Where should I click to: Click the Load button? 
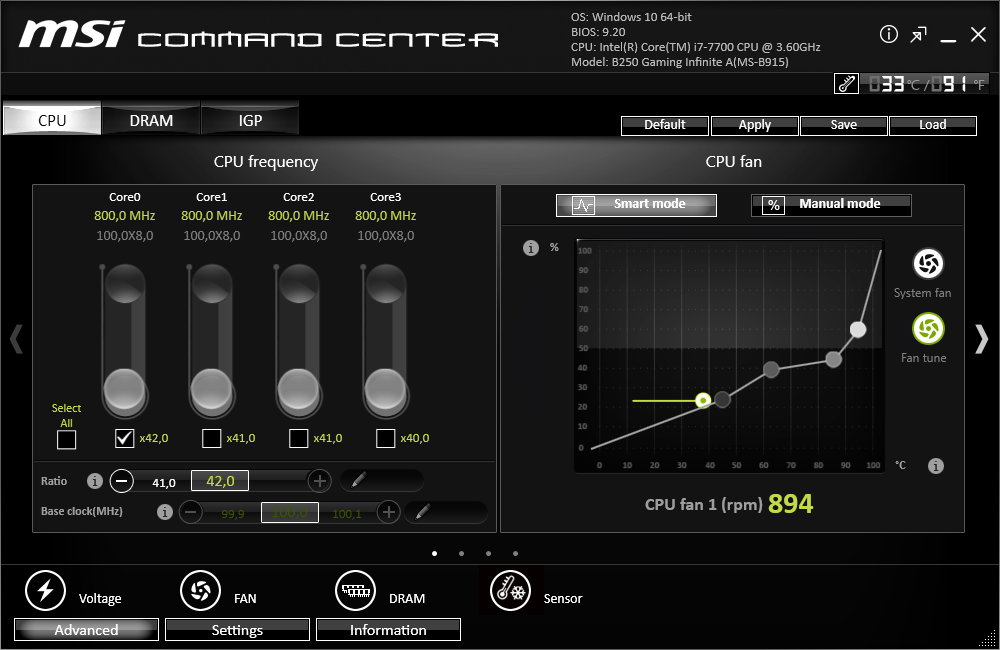click(x=932, y=126)
